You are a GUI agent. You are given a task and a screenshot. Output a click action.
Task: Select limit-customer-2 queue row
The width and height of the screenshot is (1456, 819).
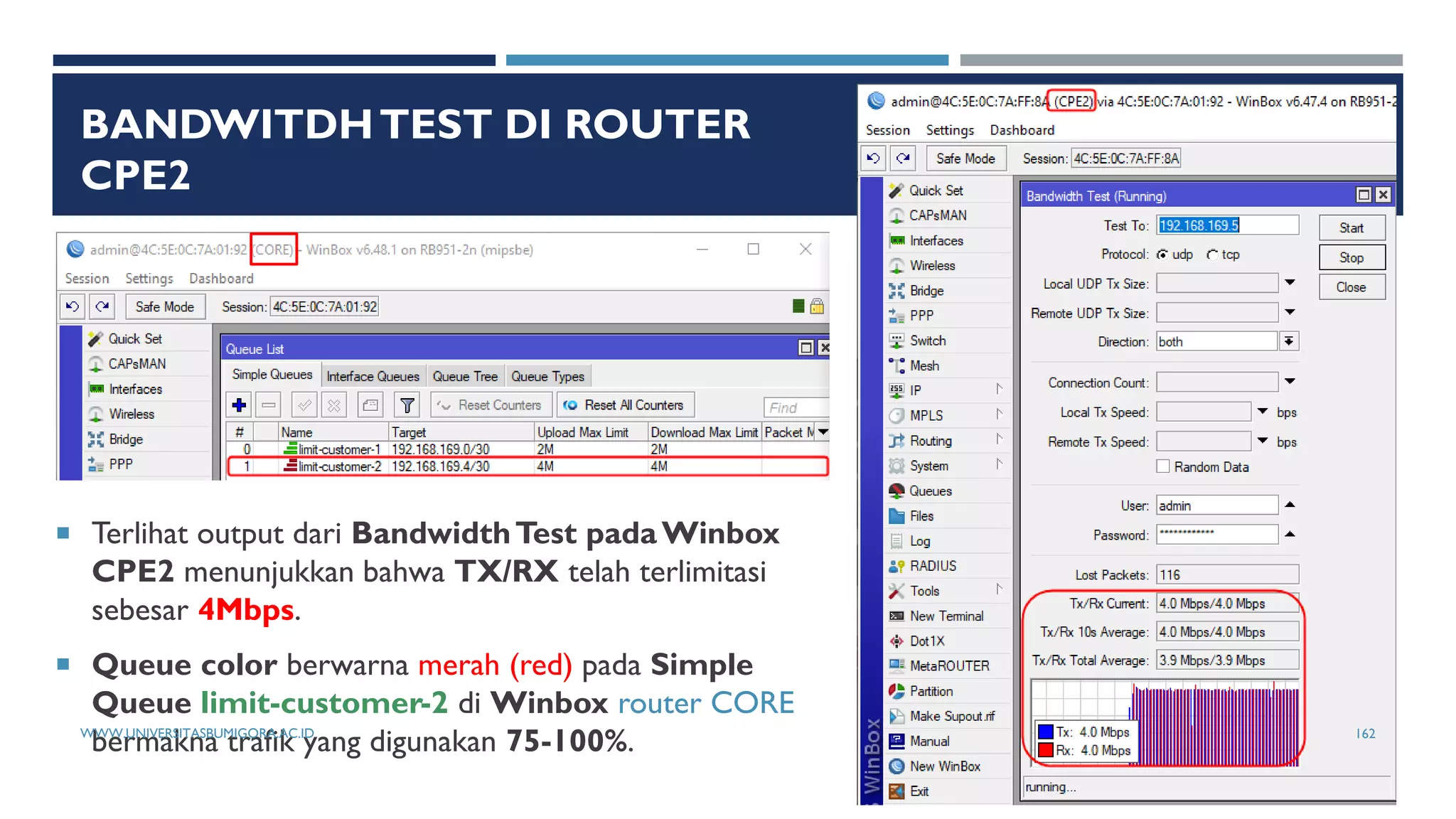tap(527, 466)
